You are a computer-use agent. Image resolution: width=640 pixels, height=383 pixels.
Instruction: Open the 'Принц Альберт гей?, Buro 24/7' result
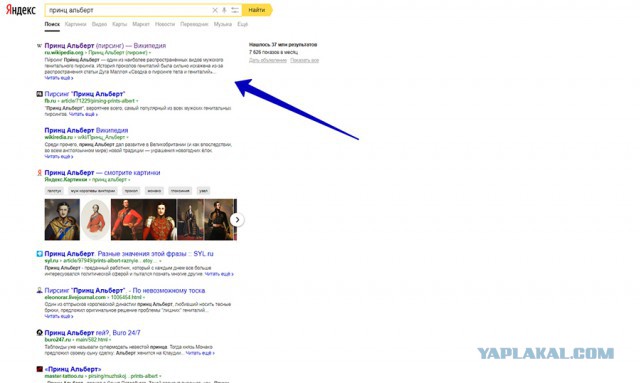click(92, 332)
